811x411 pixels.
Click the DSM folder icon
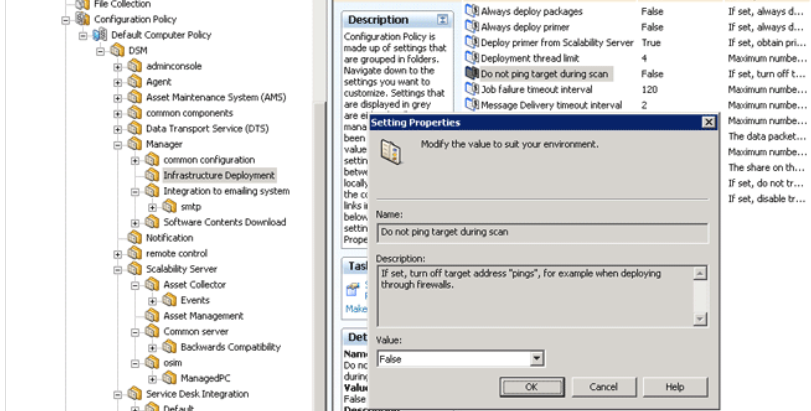click(x=117, y=51)
